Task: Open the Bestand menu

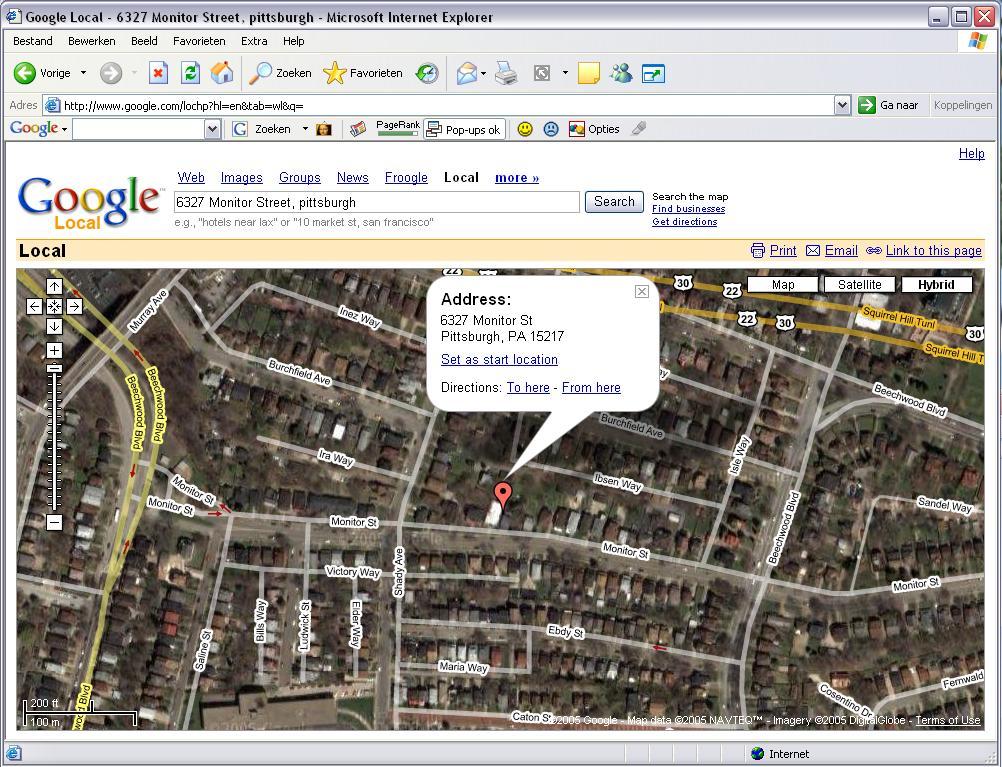Action: pos(33,41)
